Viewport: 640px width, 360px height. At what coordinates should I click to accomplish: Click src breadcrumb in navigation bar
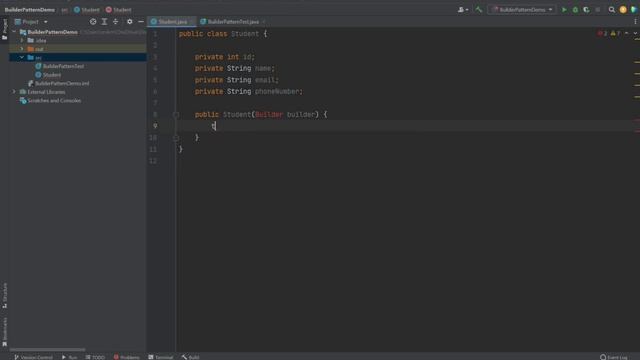tap(64, 9)
